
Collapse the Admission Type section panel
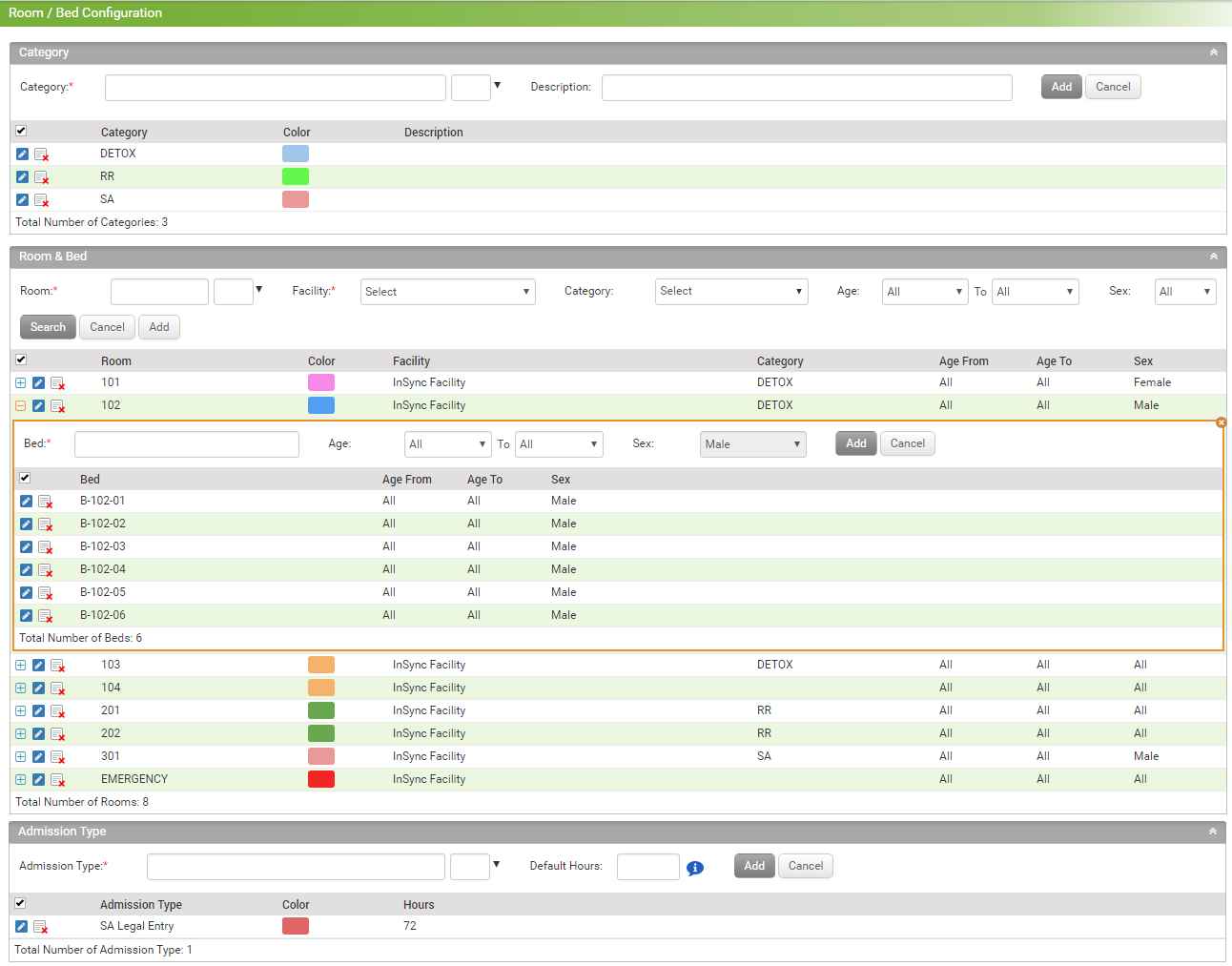point(1212,832)
